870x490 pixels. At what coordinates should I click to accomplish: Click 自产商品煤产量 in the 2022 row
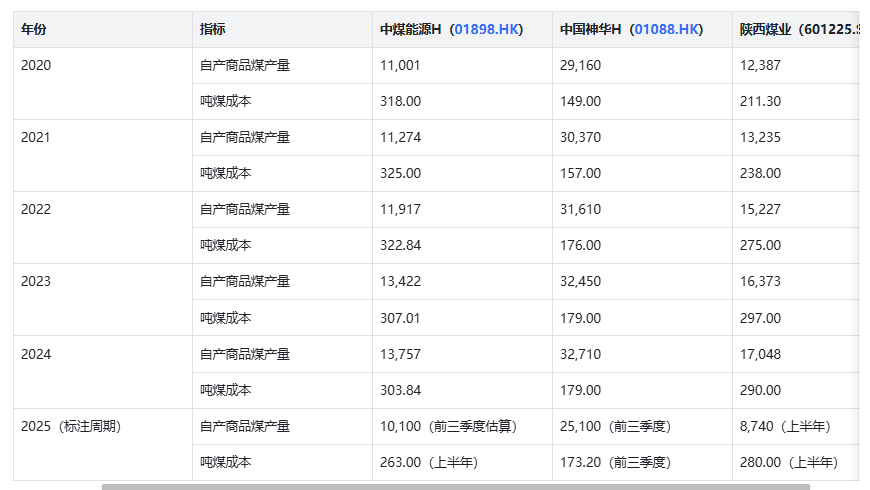click(x=245, y=209)
